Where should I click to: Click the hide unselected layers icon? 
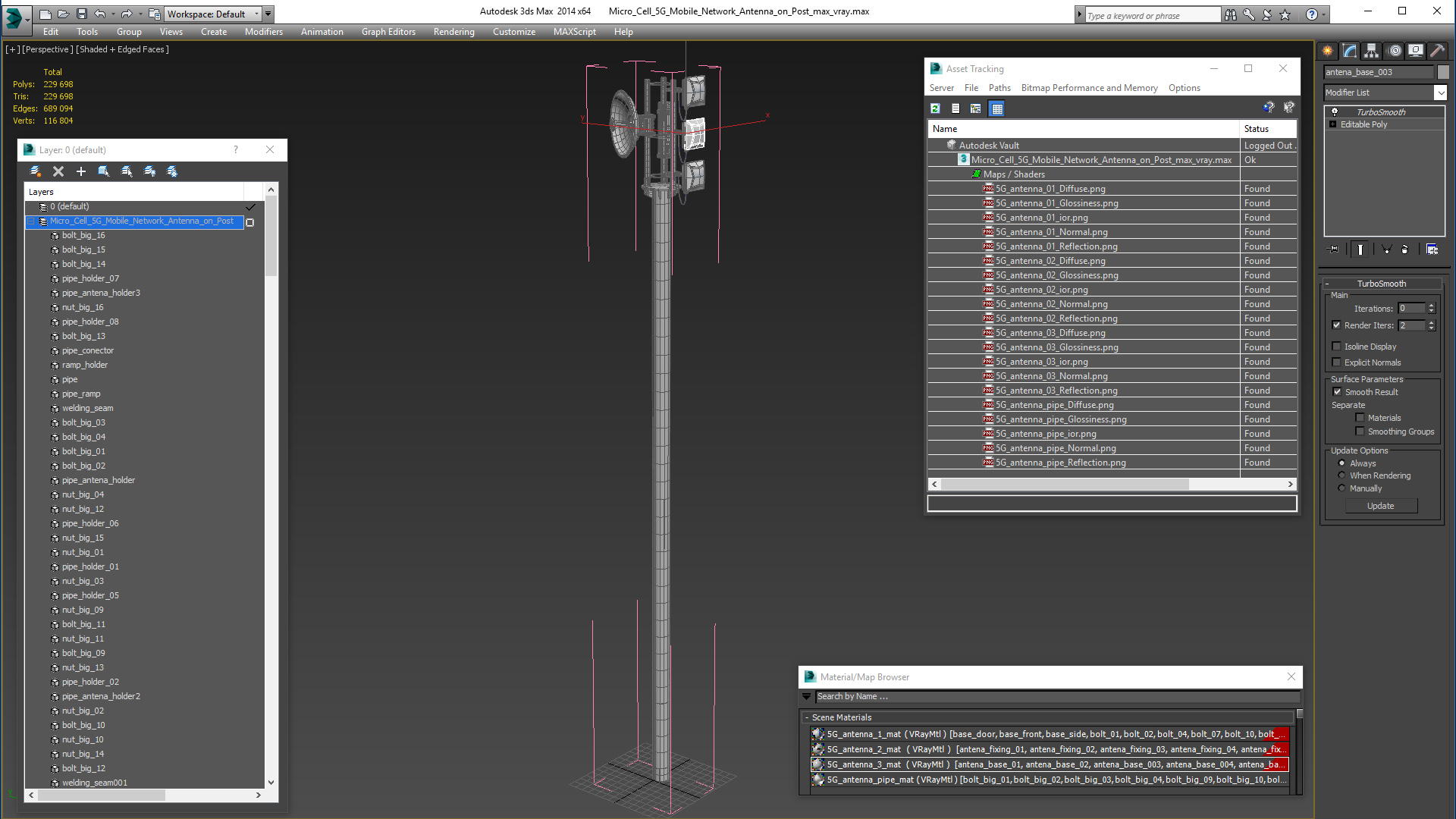[150, 171]
